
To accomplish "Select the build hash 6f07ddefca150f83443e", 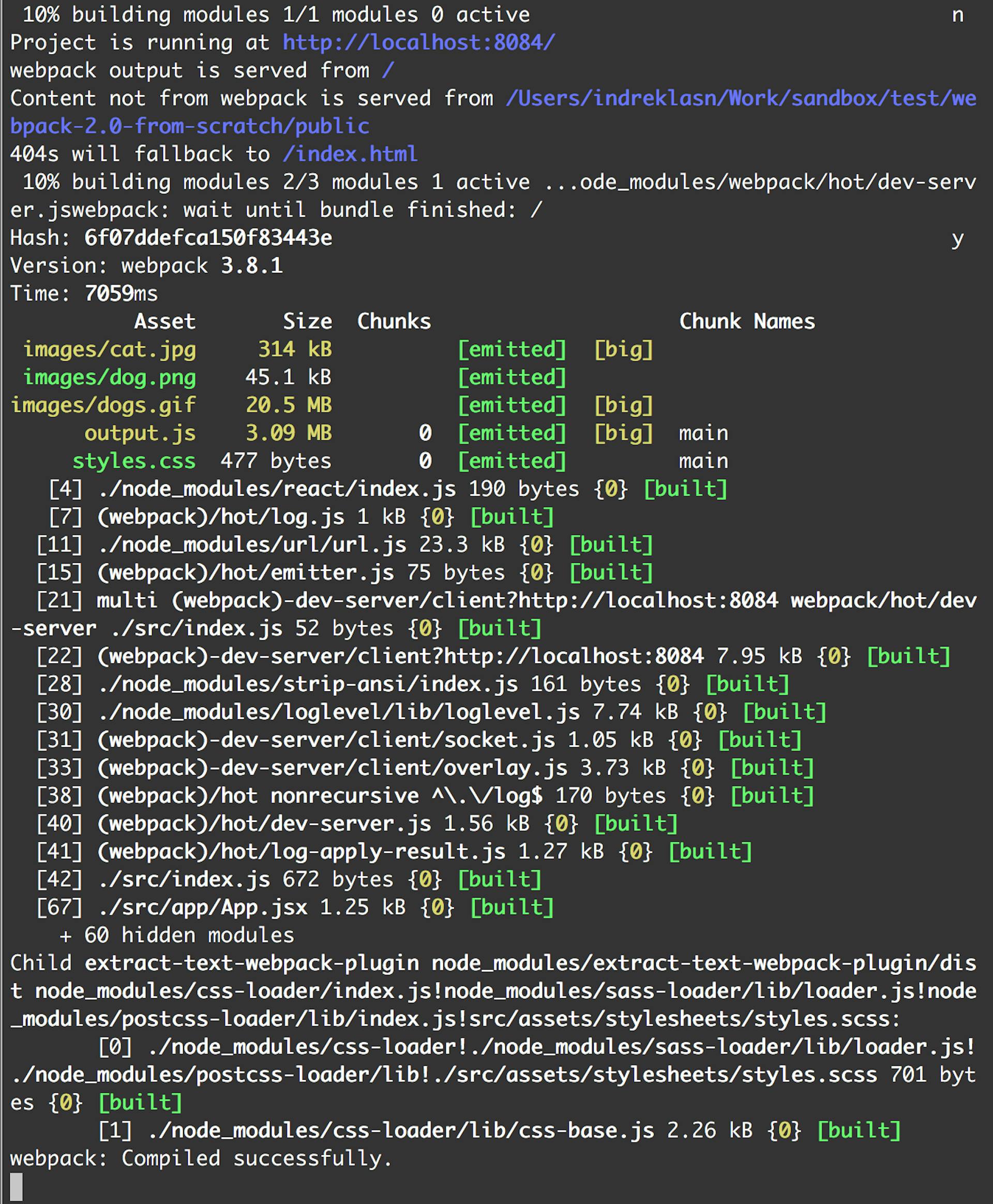I will click(209, 237).
